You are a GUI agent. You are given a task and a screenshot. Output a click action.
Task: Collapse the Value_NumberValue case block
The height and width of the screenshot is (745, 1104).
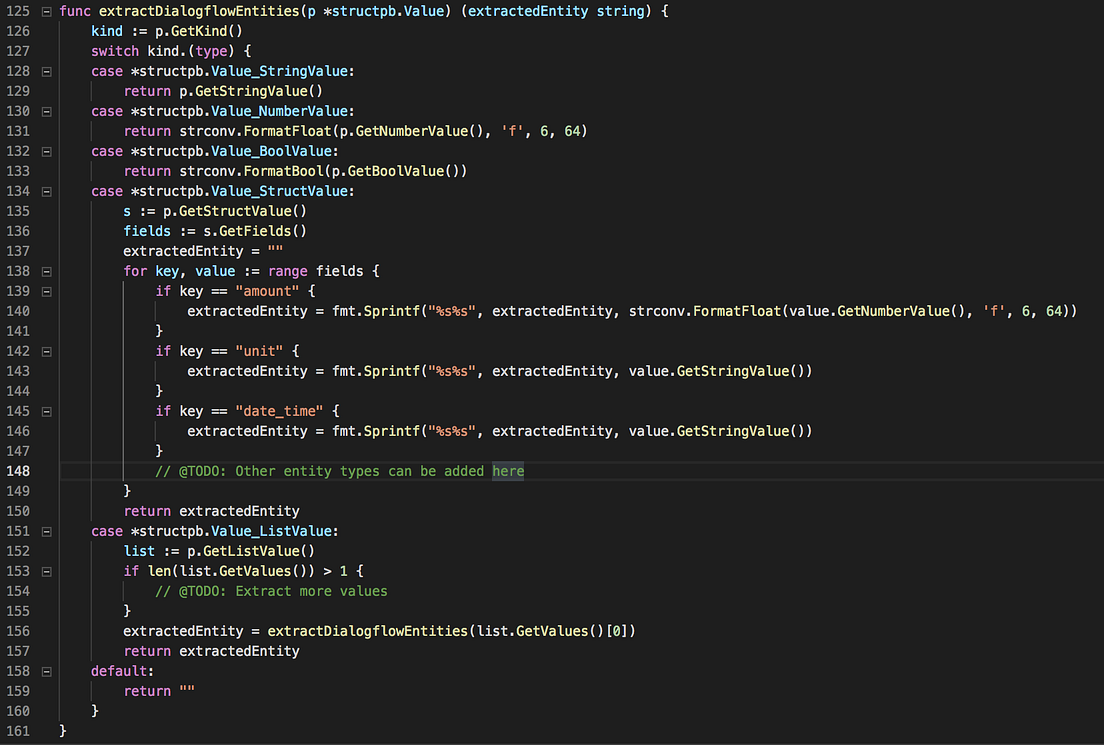[46, 111]
